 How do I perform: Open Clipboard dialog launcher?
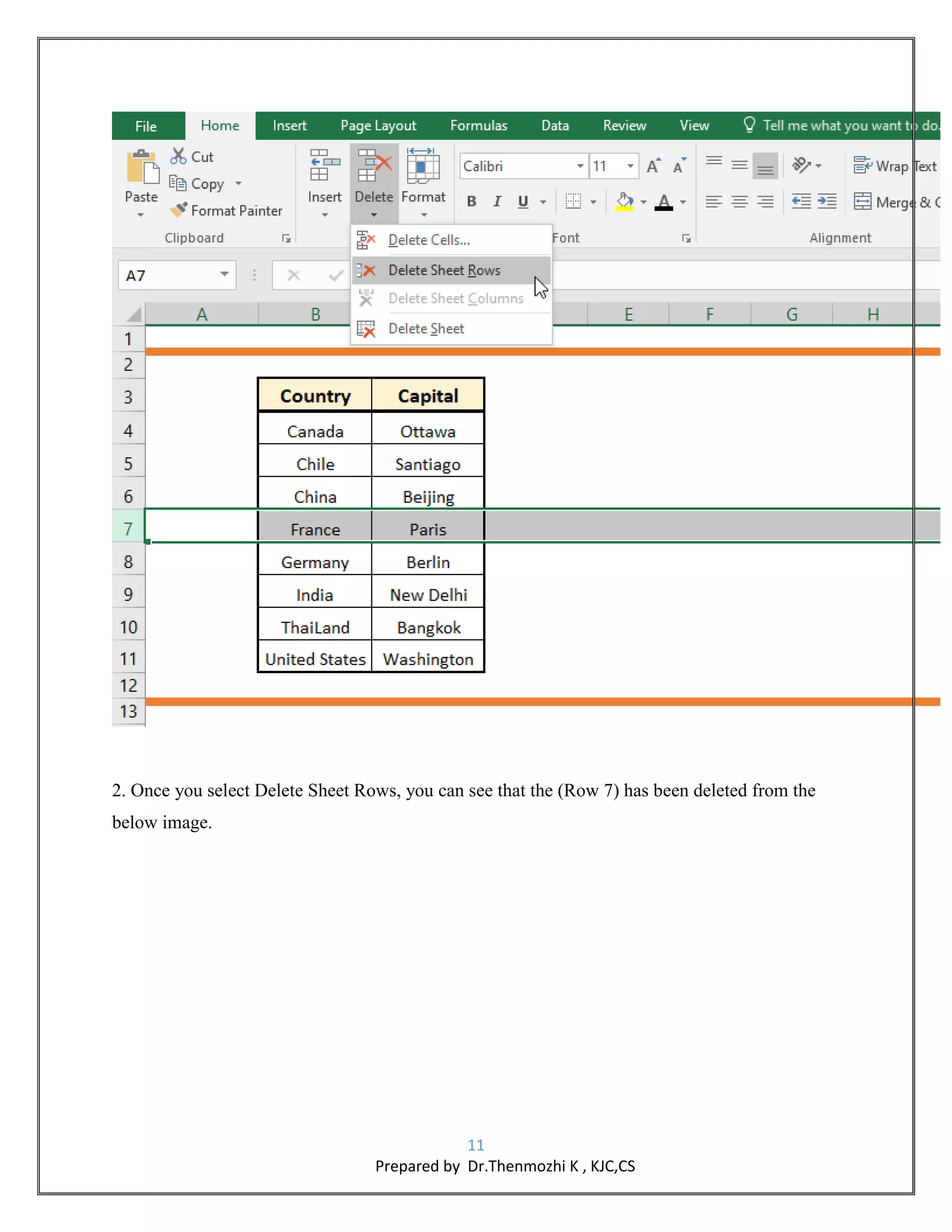[x=286, y=238]
